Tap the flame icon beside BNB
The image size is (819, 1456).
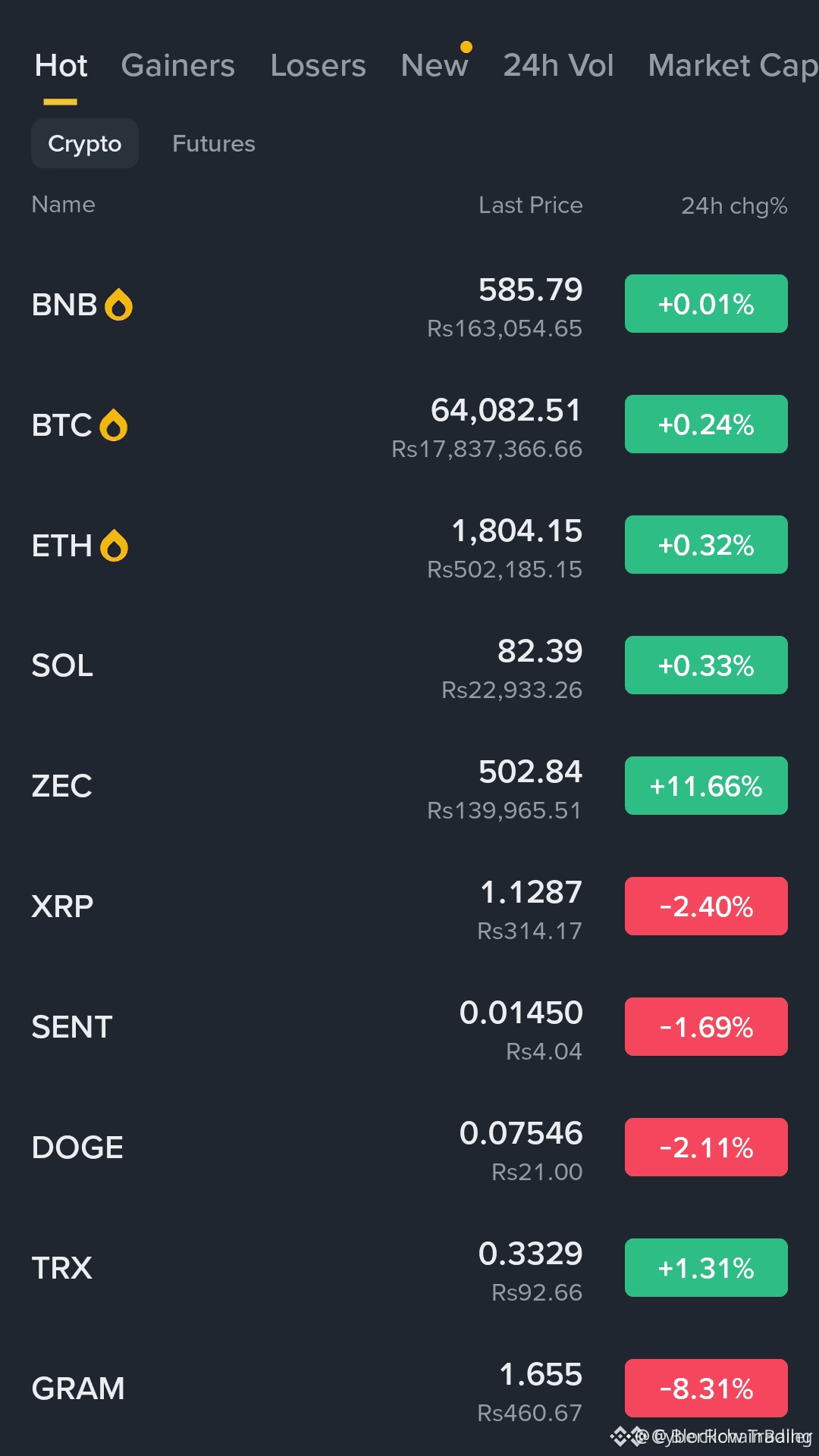tap(118, 305)
